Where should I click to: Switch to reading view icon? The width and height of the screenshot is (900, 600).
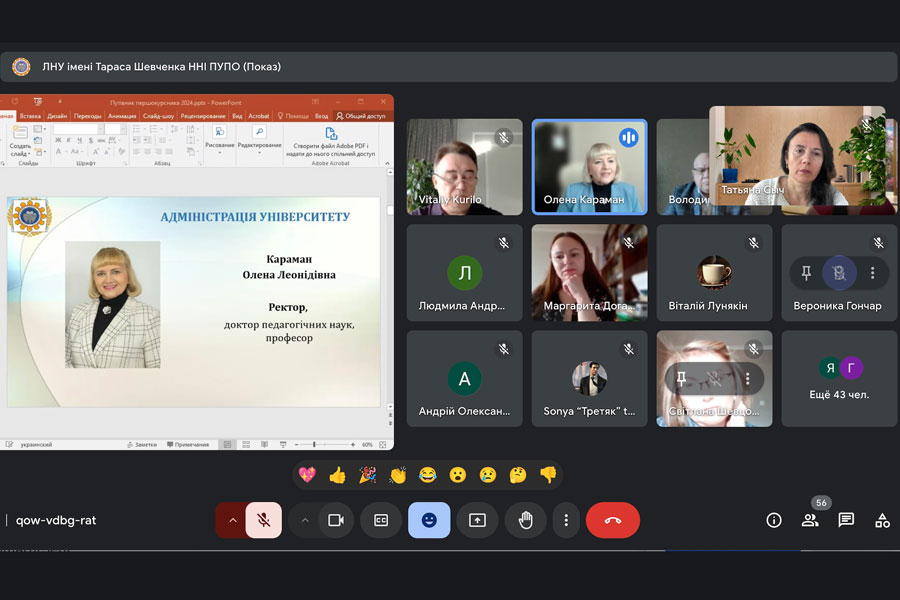tap(265, 444)
